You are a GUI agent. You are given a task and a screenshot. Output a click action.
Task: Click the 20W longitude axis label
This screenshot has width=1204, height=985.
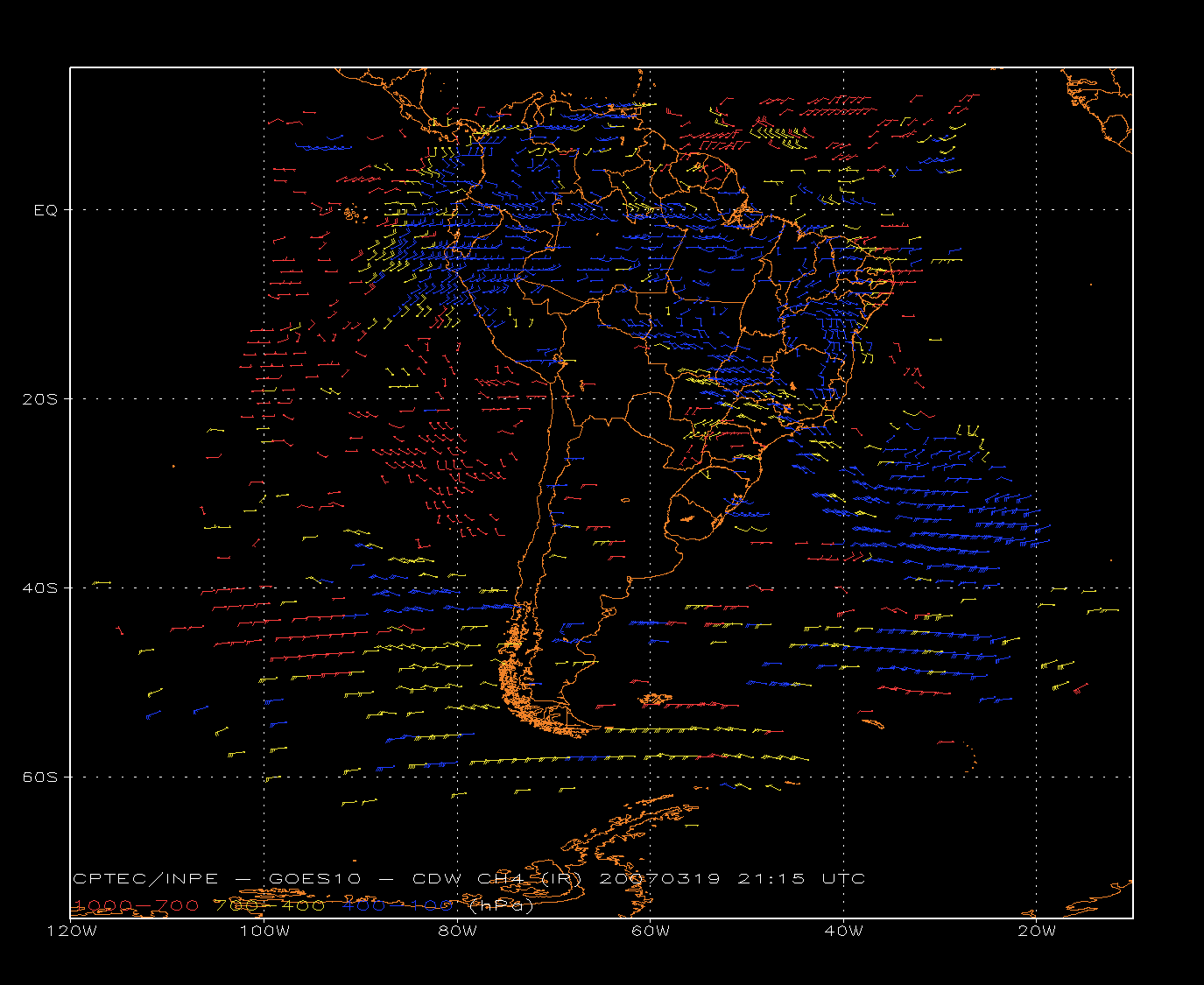[x=1037, y=931]
